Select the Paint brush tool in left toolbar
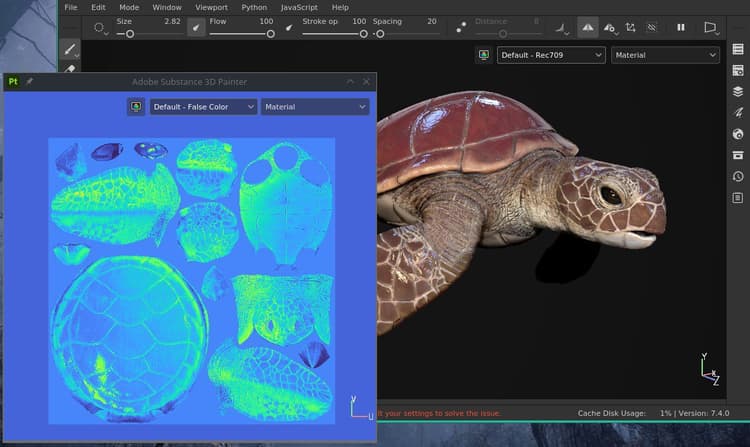750x447 pixels. (x=70, y=49)
